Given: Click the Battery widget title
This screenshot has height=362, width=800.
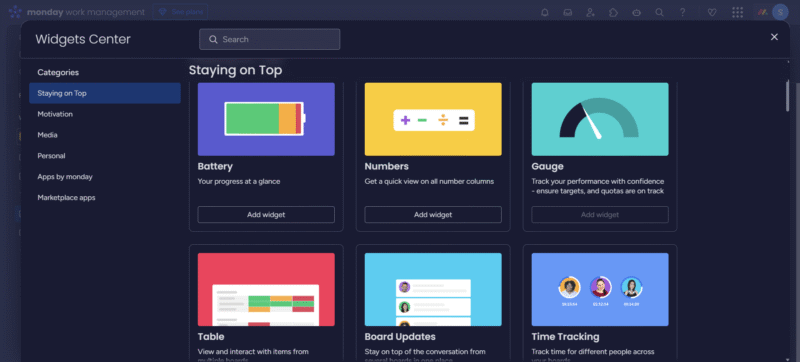Looking at the screenshot, I should [215, 166].
